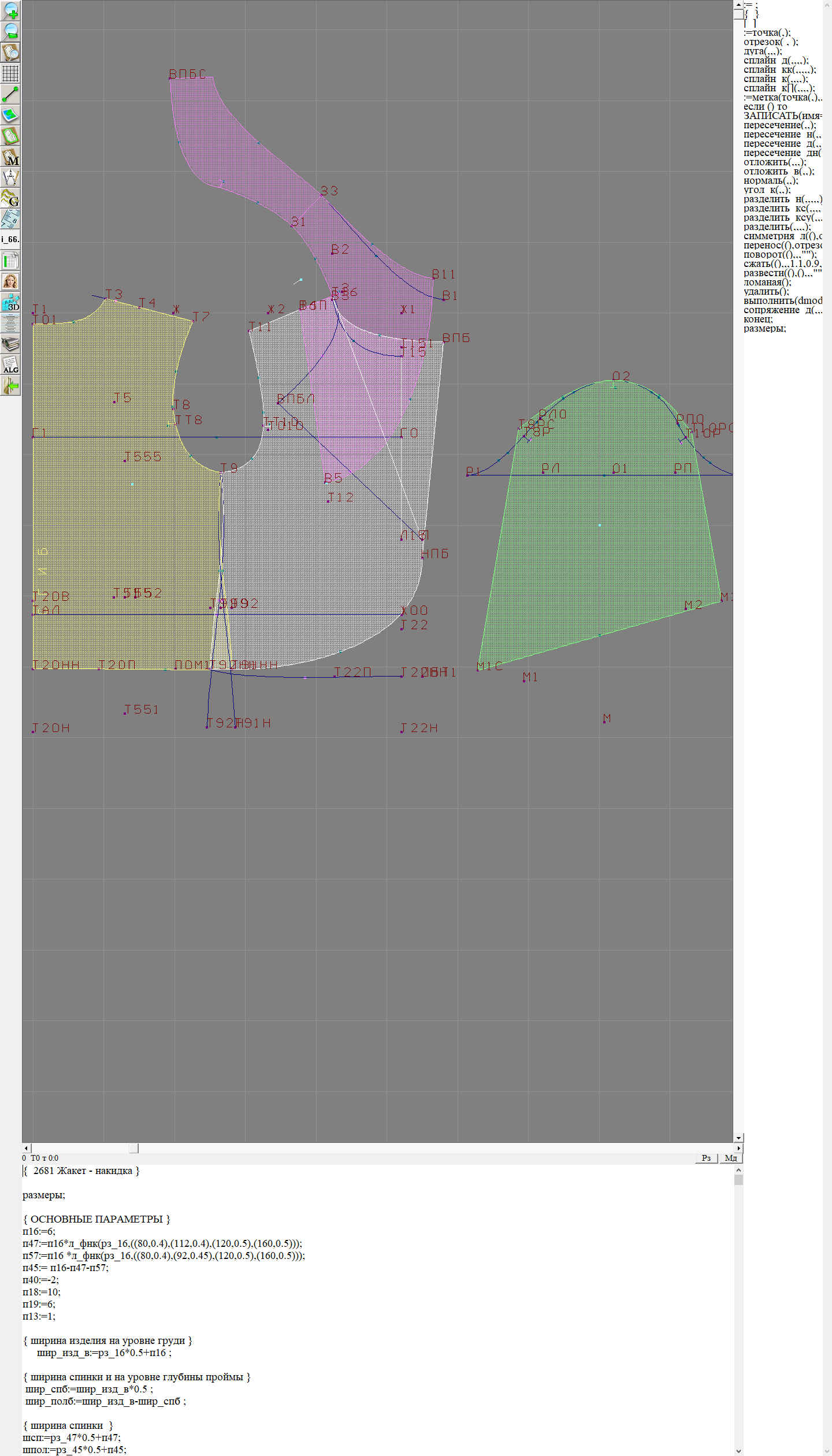832x1456 pixels.
Task: Click the zoom in magnifier icon
Action: click(x=10, y=10)
